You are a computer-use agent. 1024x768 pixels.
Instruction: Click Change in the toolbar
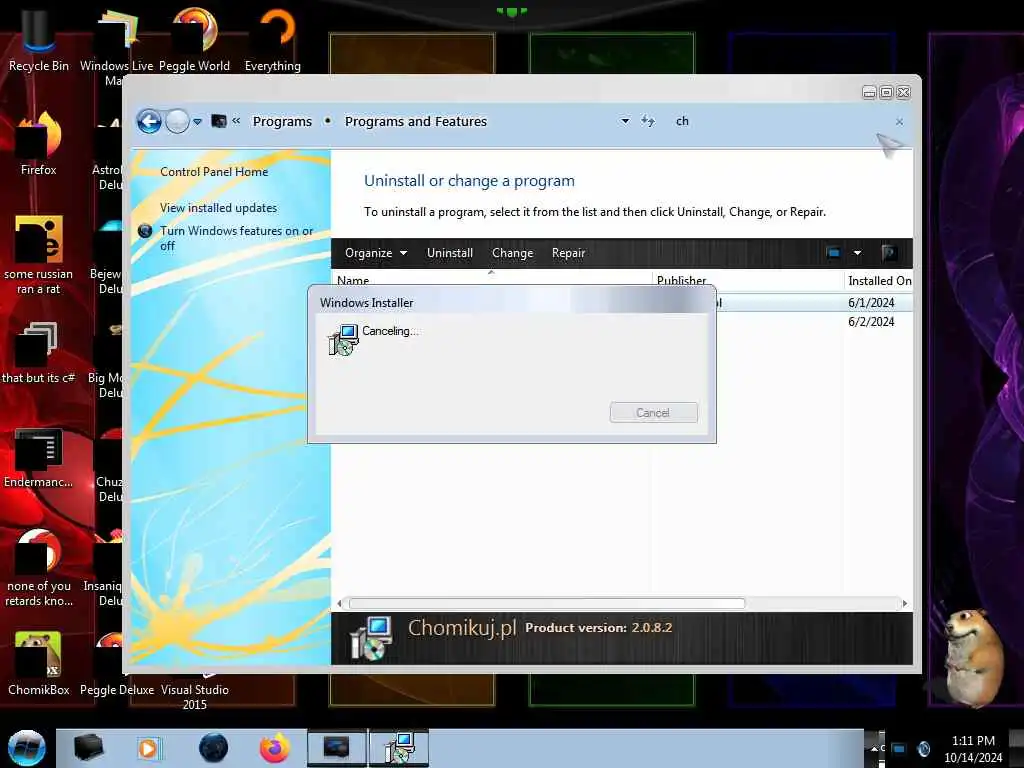pyautogui.click(x=513, y=253)
